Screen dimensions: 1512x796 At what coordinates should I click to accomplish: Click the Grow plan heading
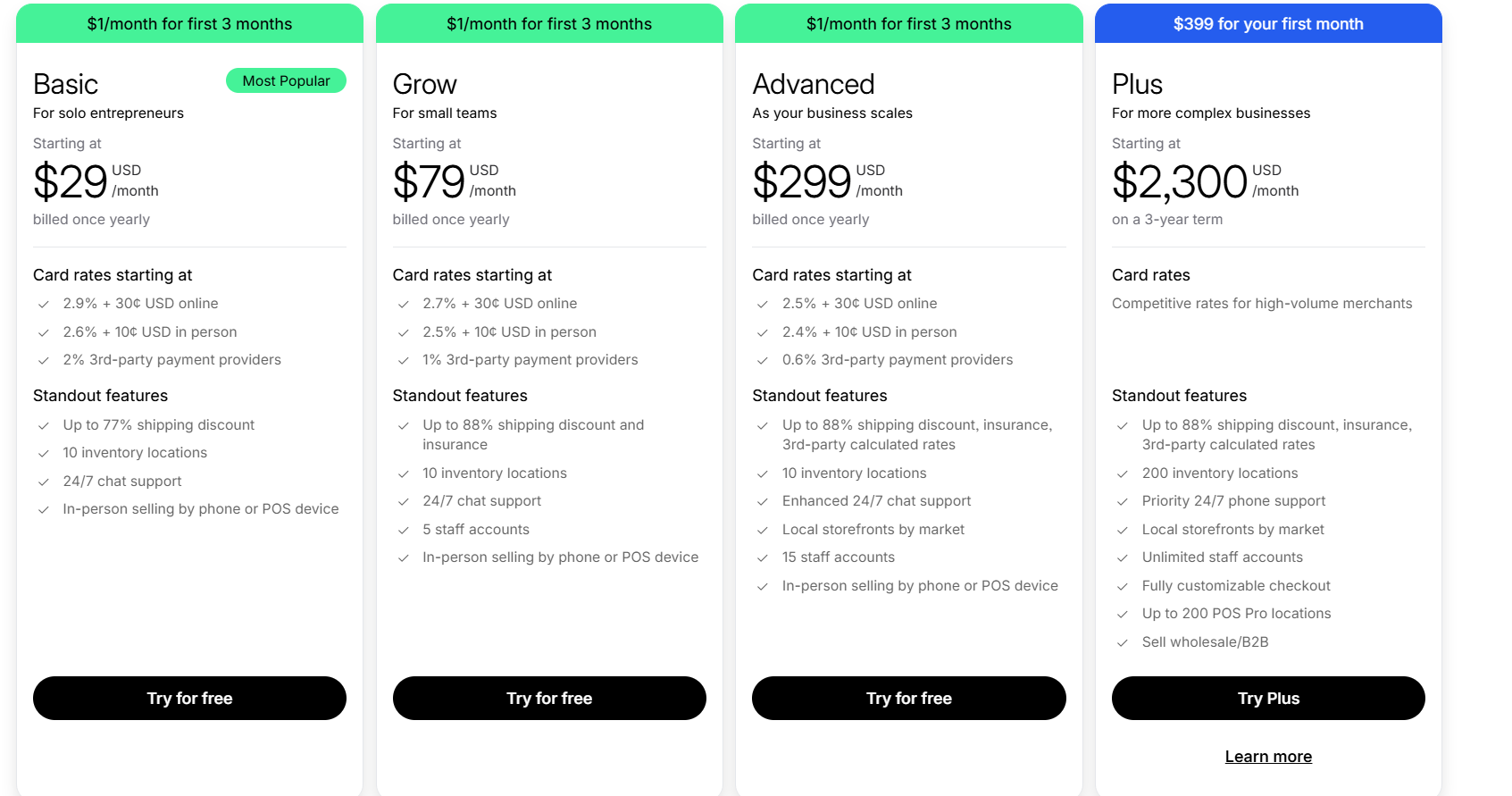[x=424, y=84]
